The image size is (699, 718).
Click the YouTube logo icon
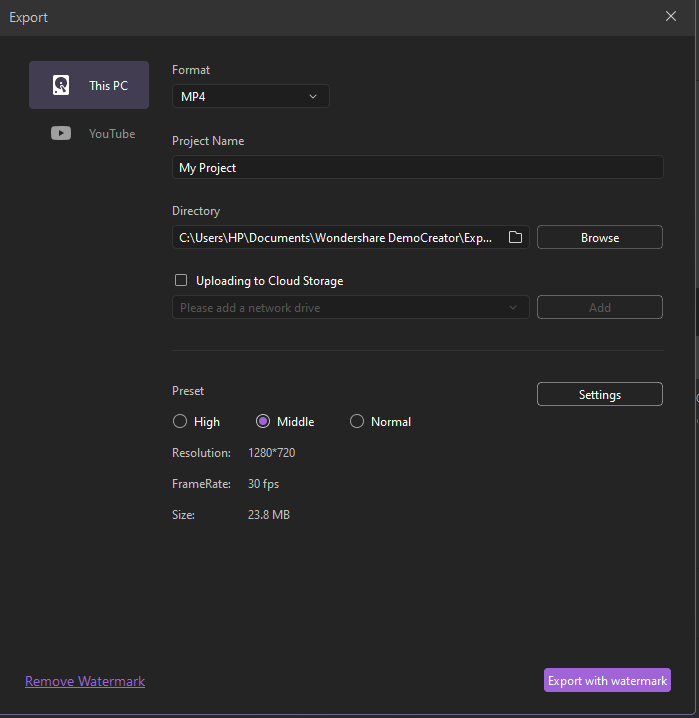click(x=61, y=133)
